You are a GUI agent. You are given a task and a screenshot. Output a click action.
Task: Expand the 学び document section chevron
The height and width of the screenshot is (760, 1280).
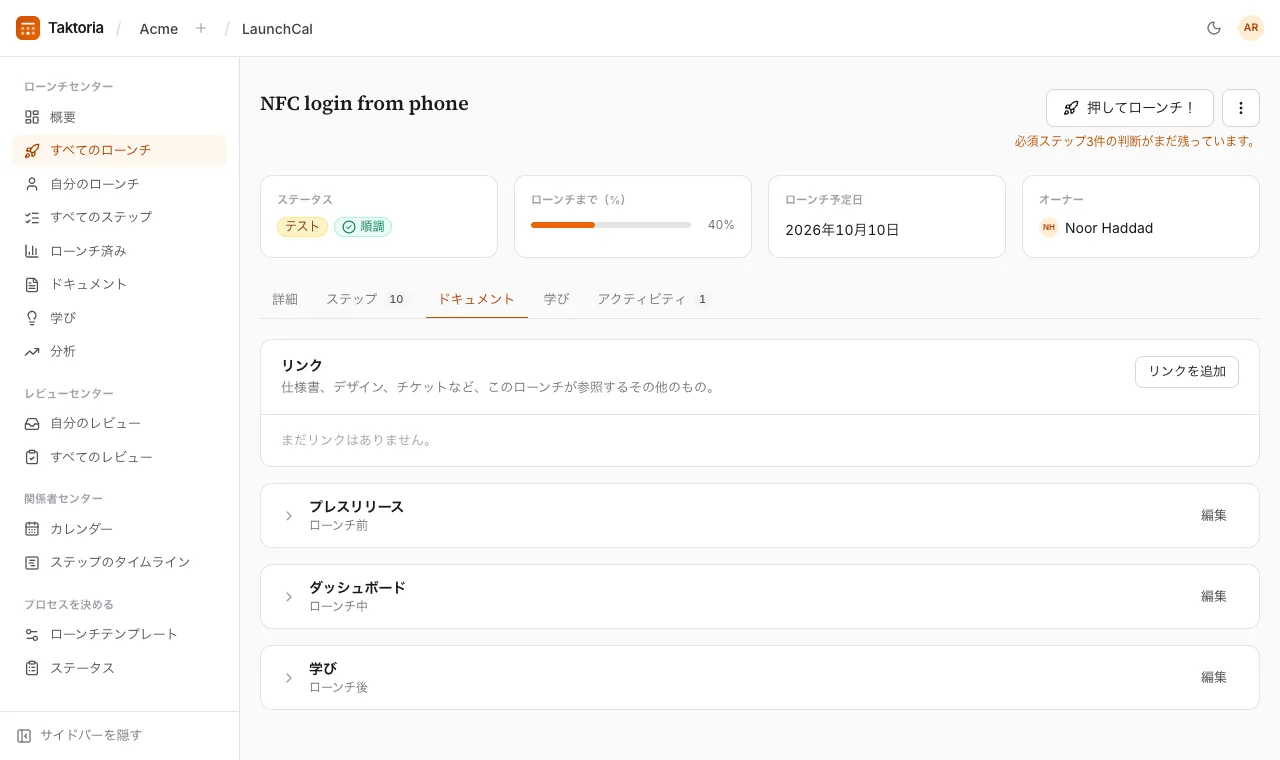click(289, 678)
